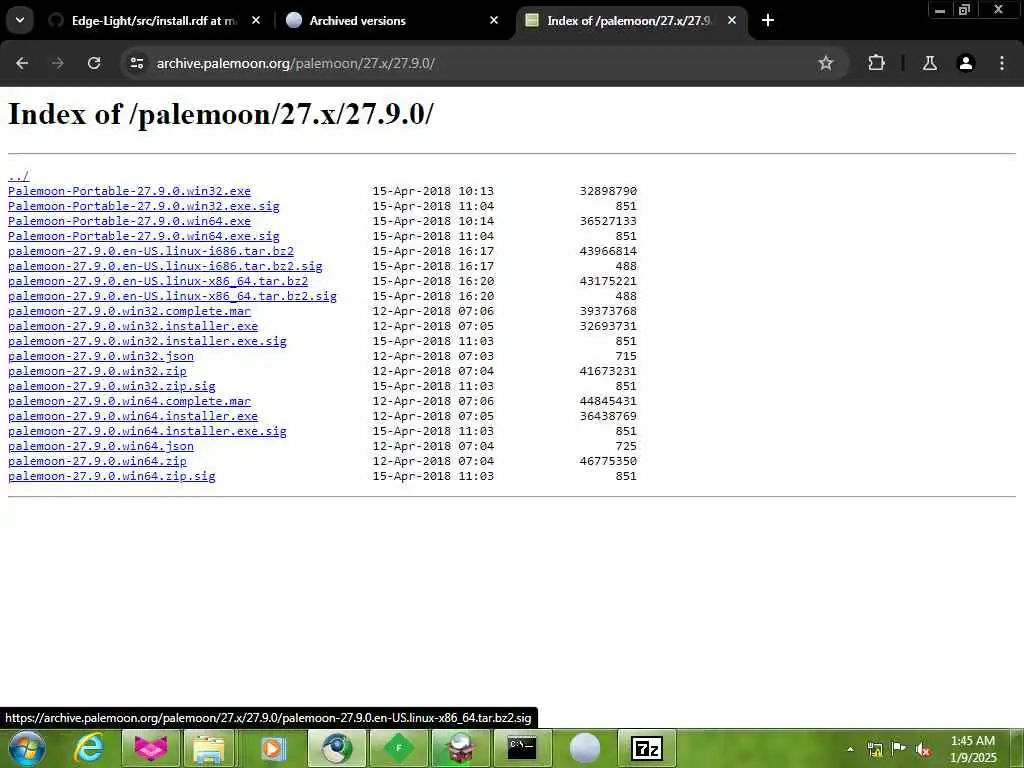Close the Edge-Light install.rdf tab
This screenshot has height=768, width=1024.
pos(256,20)
